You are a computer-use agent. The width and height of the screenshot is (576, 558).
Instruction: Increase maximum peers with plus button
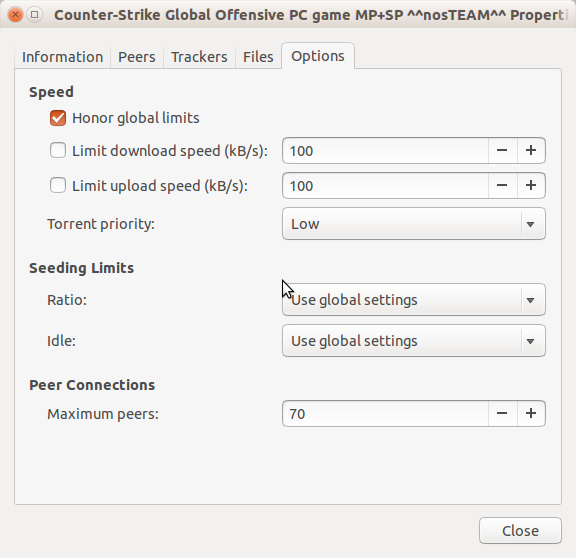tap(531, 414)
